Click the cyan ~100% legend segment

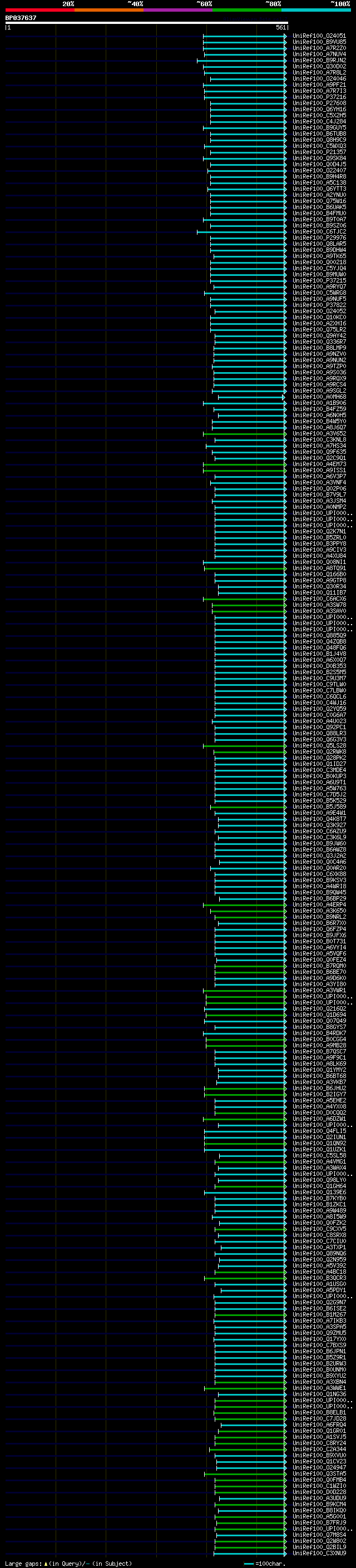316,10
